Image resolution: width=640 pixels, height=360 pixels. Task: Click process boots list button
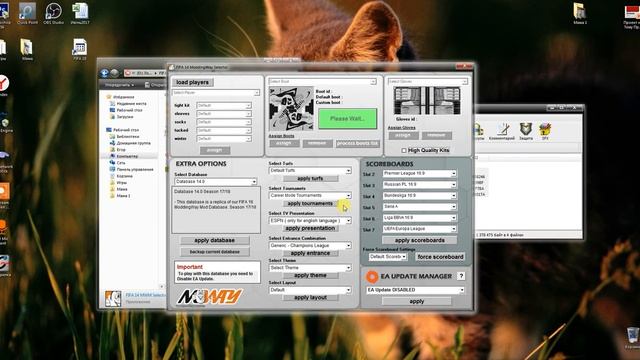pyautogui.click(x=358, y=143)
